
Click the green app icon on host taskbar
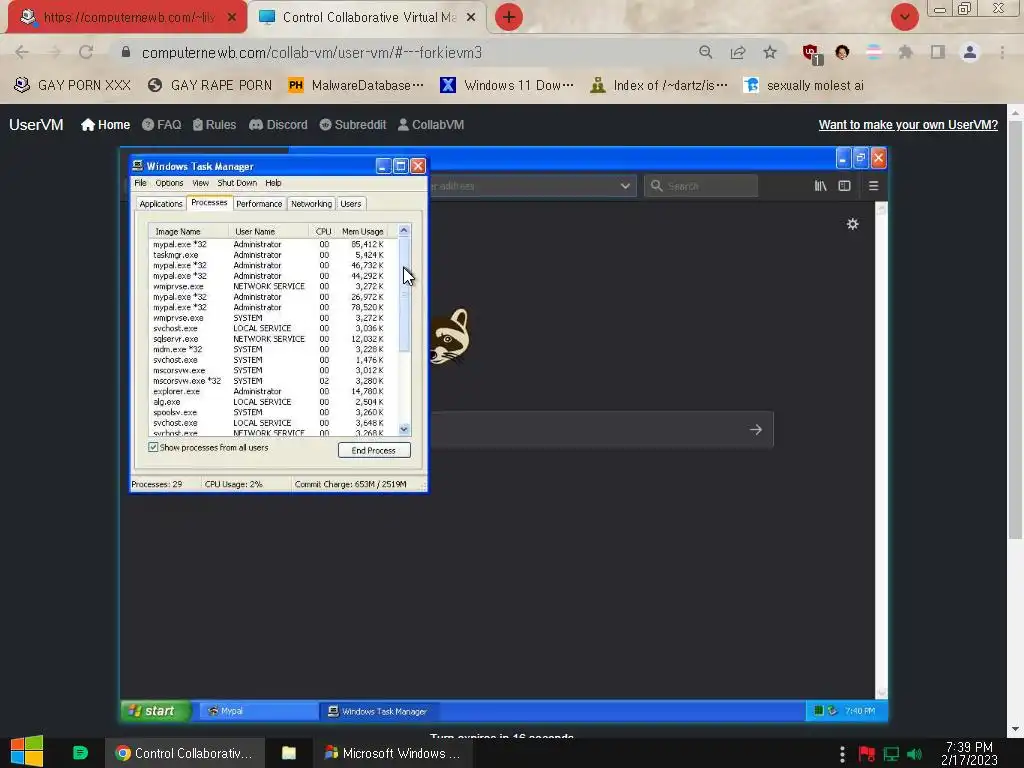(x=80, y=753)
